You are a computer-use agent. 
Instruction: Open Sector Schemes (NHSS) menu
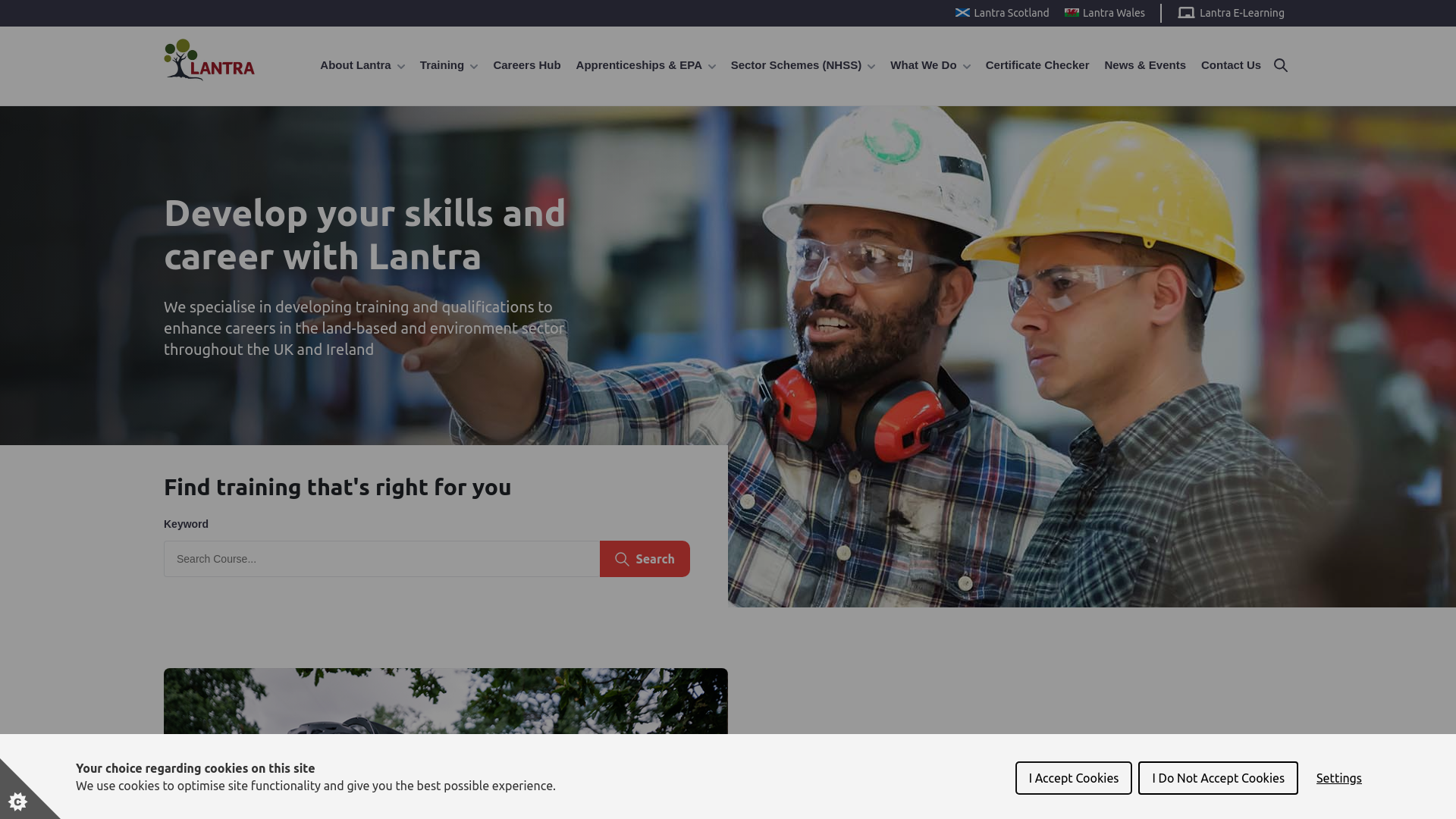click(x=796, y=65)
